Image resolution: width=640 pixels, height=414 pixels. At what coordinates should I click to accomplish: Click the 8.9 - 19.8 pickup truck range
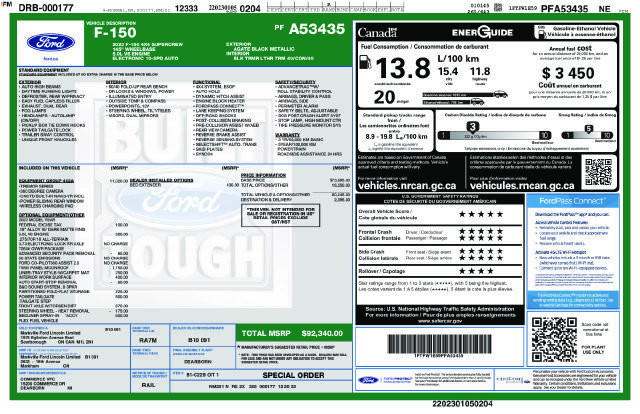pos(396,136)
